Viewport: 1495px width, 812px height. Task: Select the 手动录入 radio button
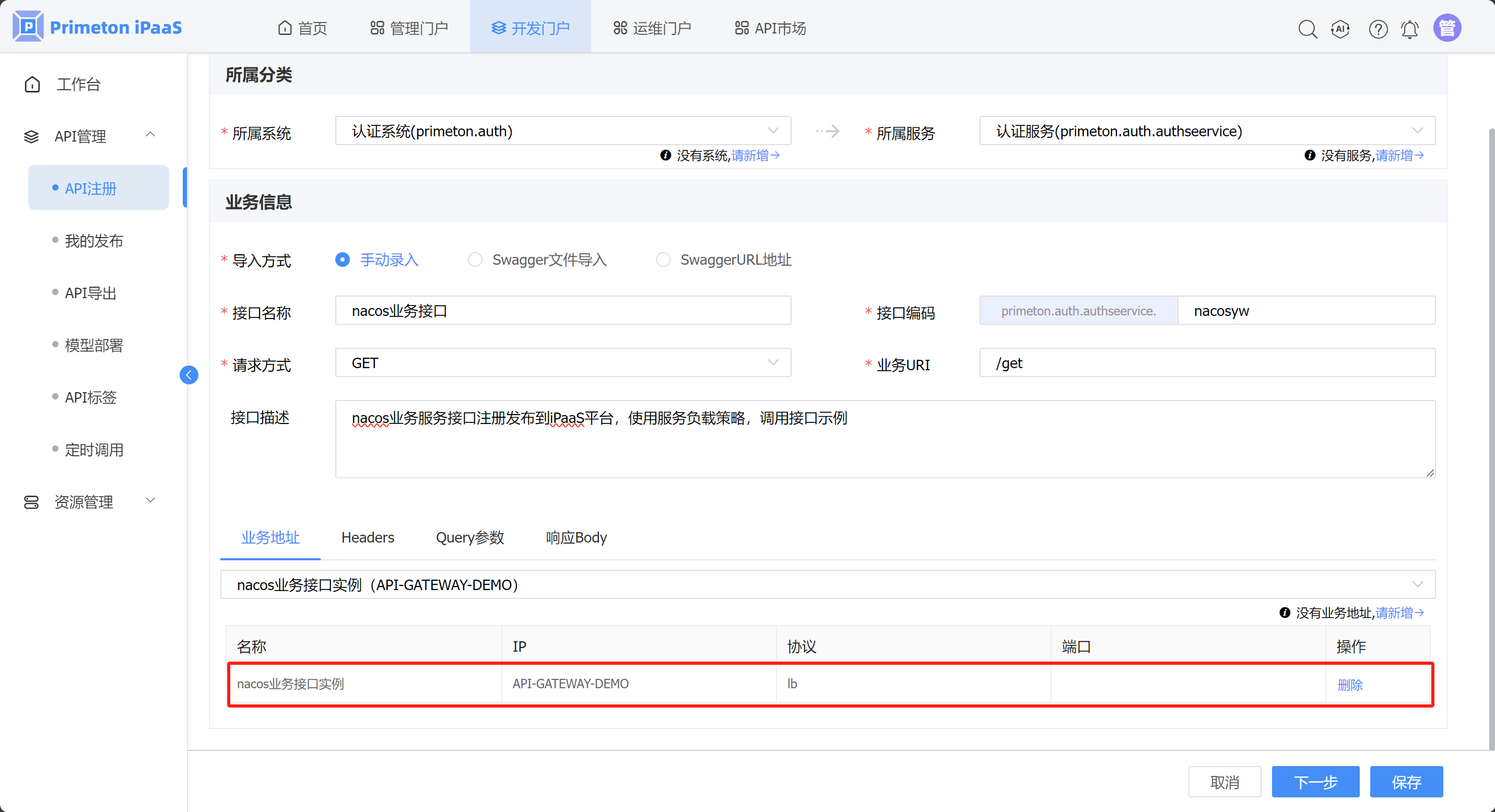click(343, 260)
